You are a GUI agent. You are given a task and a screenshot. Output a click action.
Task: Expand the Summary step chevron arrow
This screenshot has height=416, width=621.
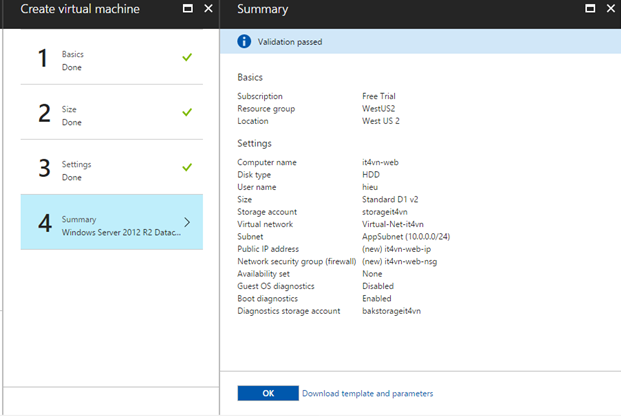[x=188, y=222]
